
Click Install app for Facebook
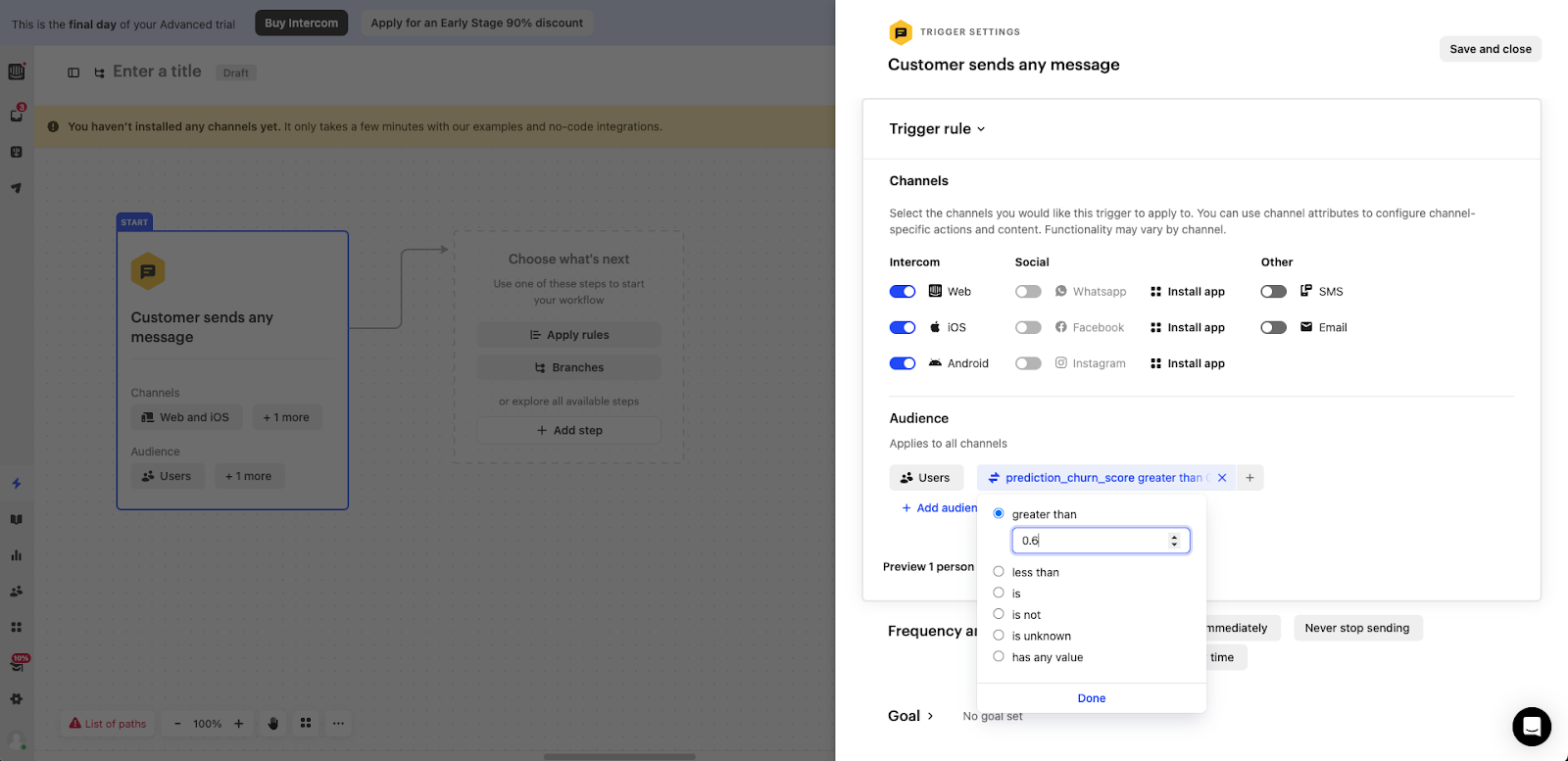click(x=1188, y=327)
